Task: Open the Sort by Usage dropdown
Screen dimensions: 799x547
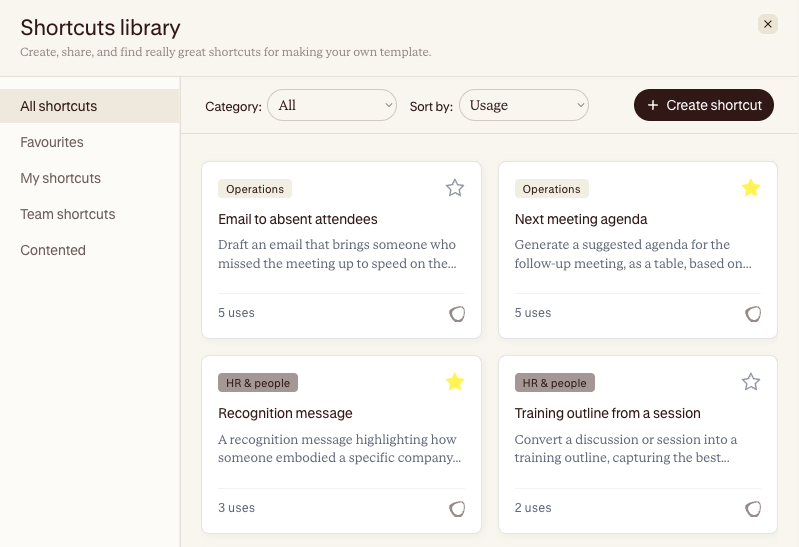Action: click(524, 105)
